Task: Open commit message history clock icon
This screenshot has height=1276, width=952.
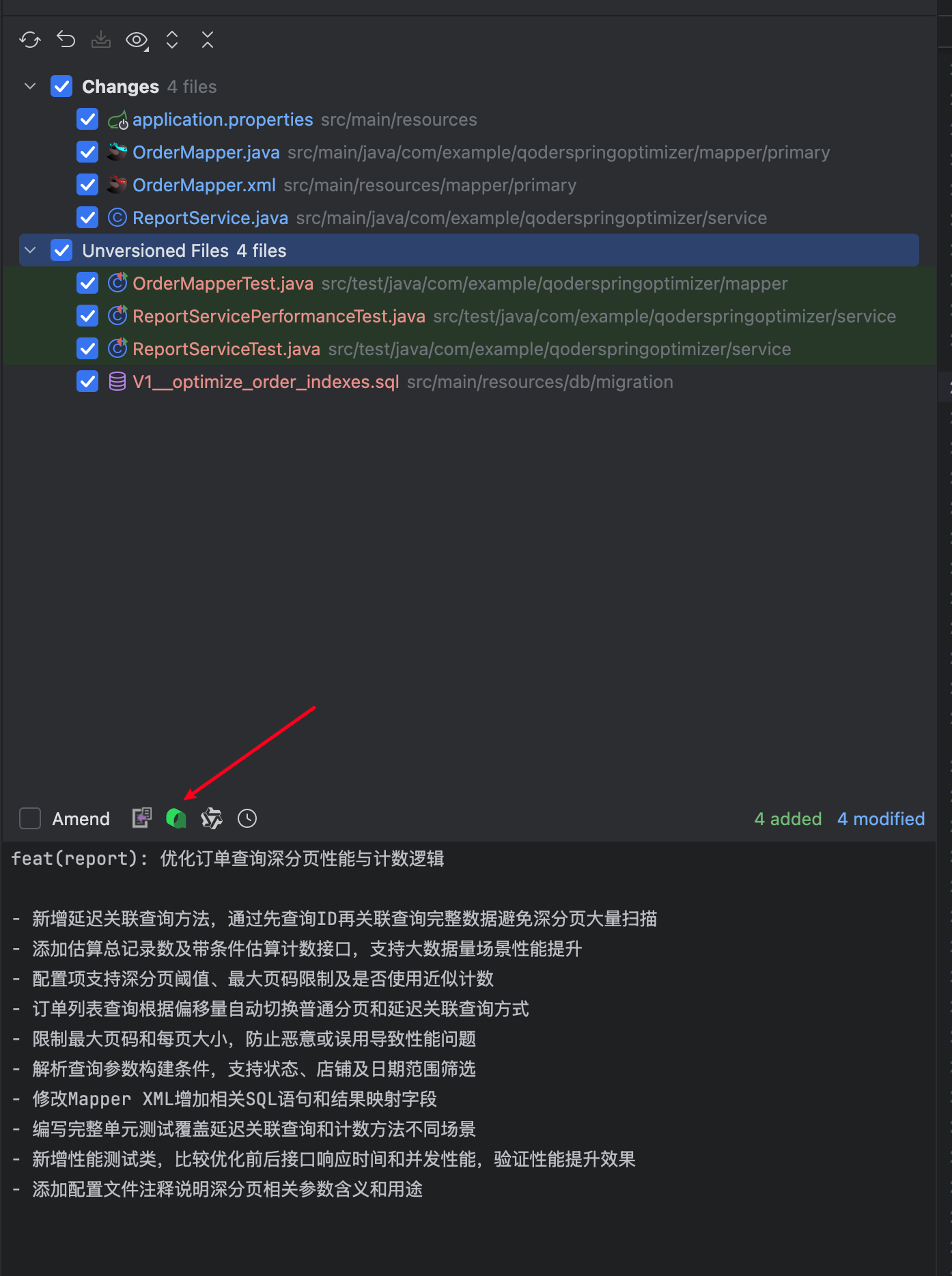Action: coord(247,818)
